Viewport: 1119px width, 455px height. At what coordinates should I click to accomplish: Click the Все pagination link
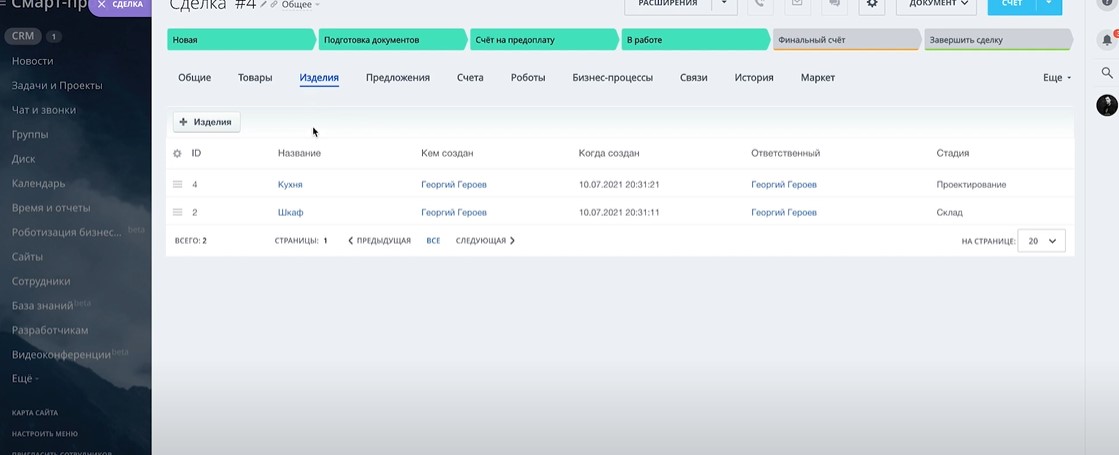point(433,241)
